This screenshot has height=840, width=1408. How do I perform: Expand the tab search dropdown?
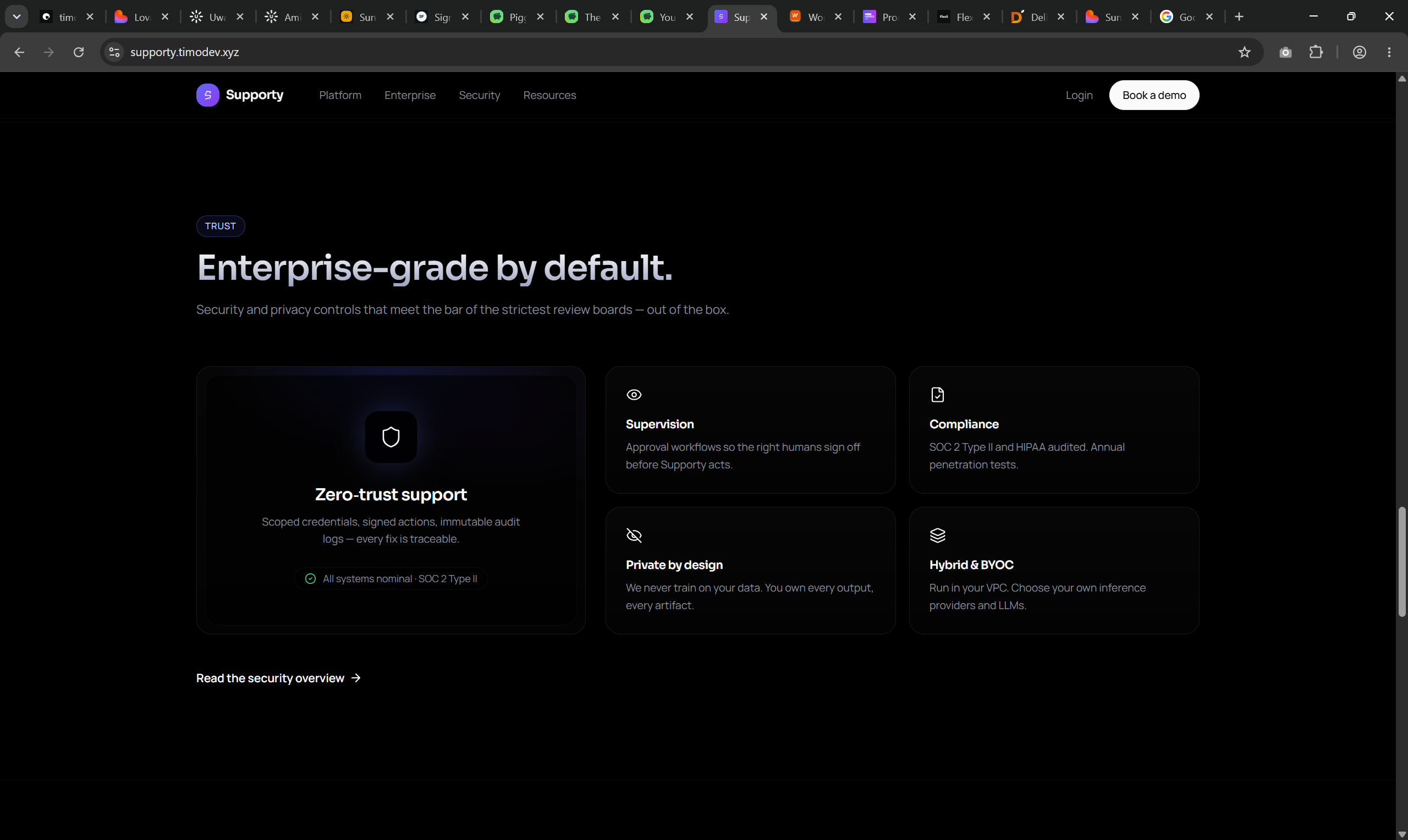click(16, 16)
